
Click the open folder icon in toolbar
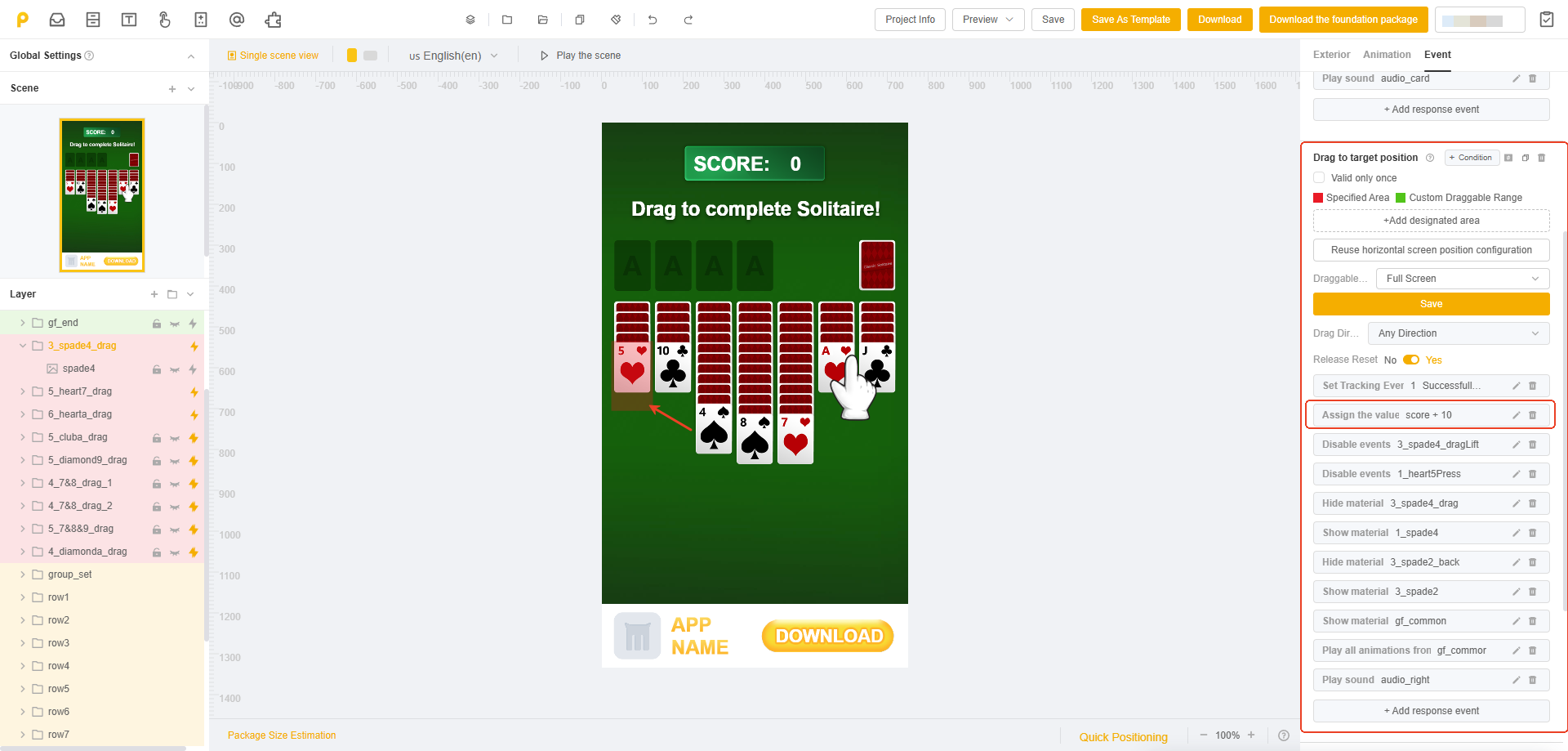pyautogui.click(x=543, y=20)
